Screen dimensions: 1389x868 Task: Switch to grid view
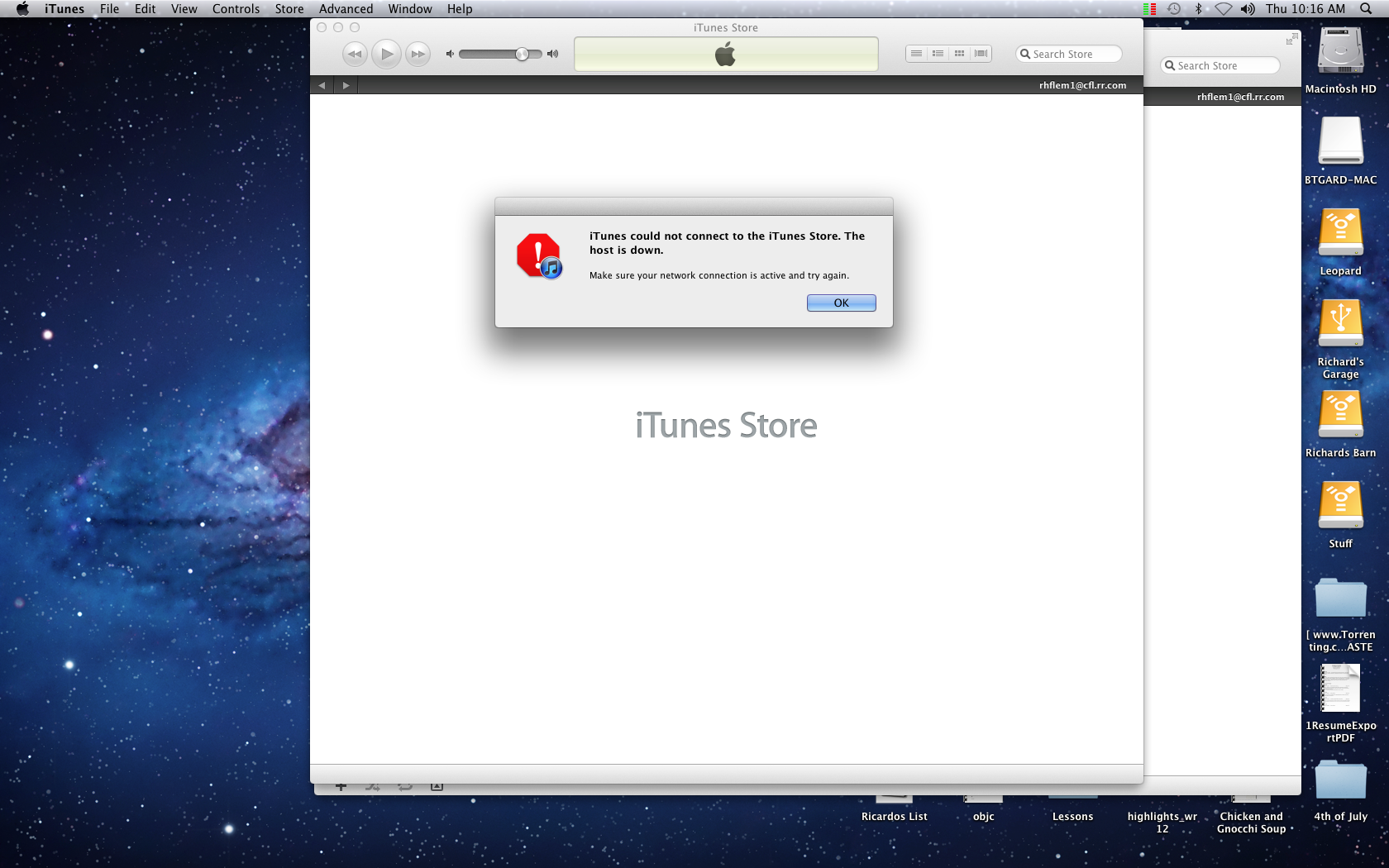[959, 54]
